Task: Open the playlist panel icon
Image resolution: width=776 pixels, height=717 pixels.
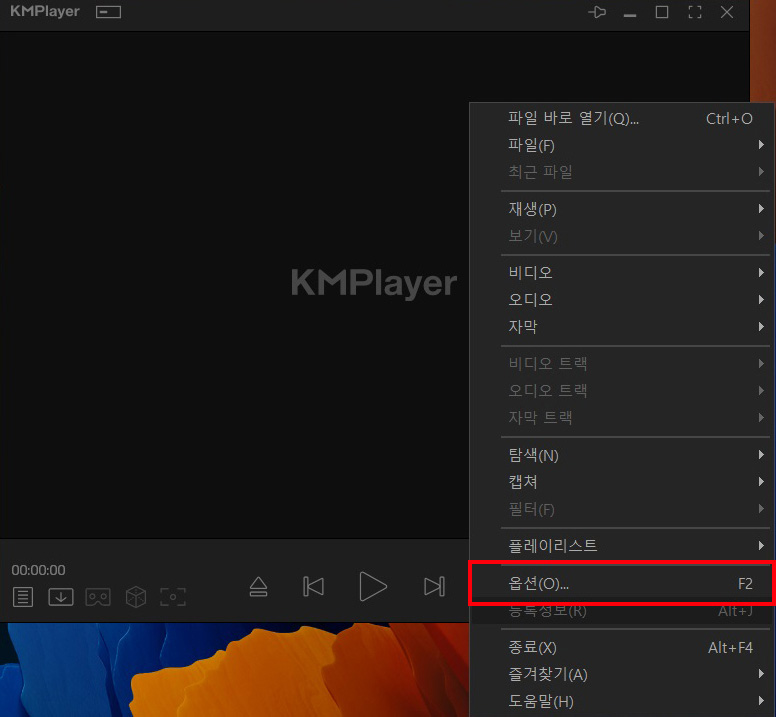Action: tap(23, 597)
